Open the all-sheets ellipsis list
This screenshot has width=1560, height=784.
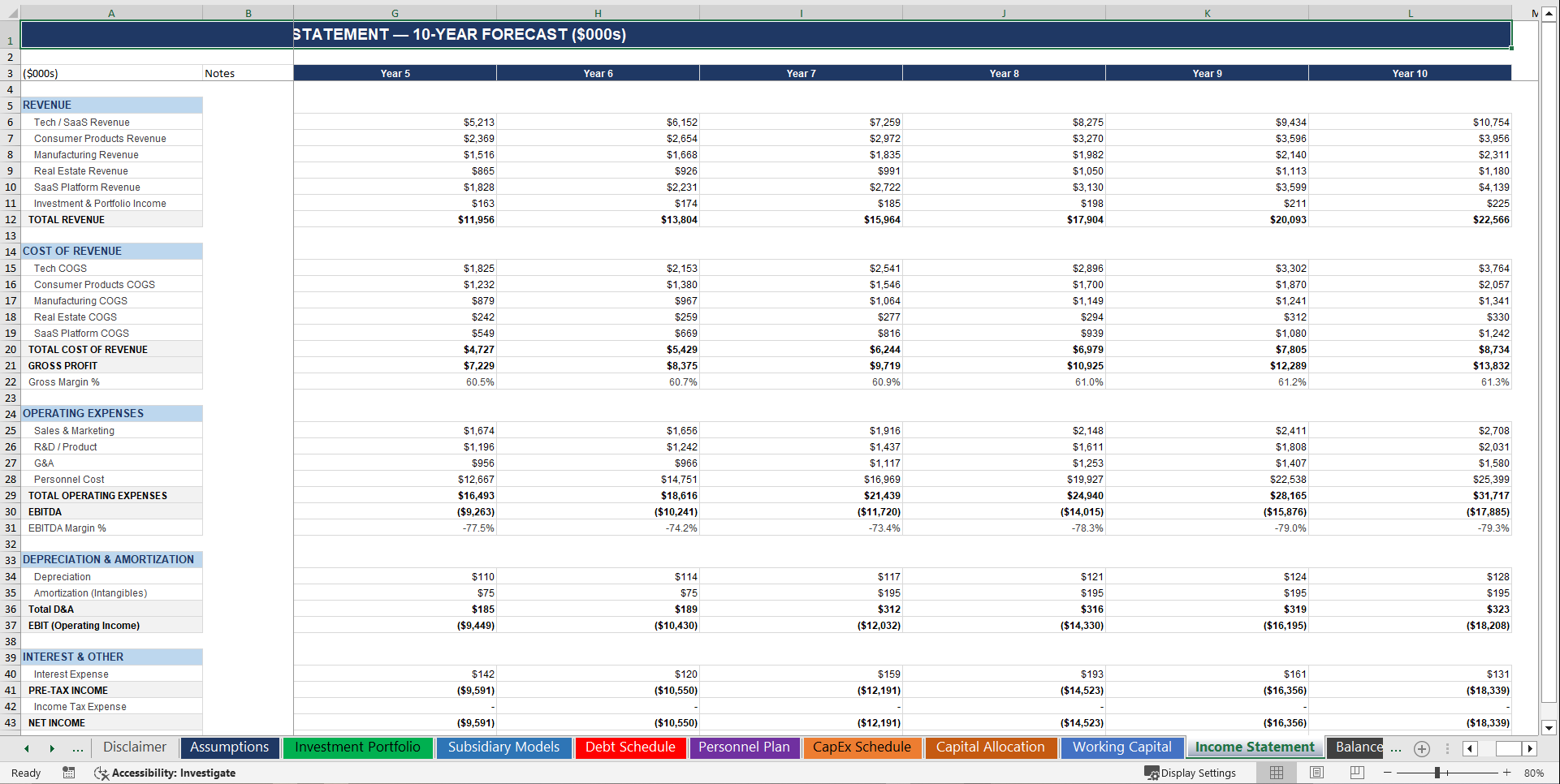coord(78,748)
